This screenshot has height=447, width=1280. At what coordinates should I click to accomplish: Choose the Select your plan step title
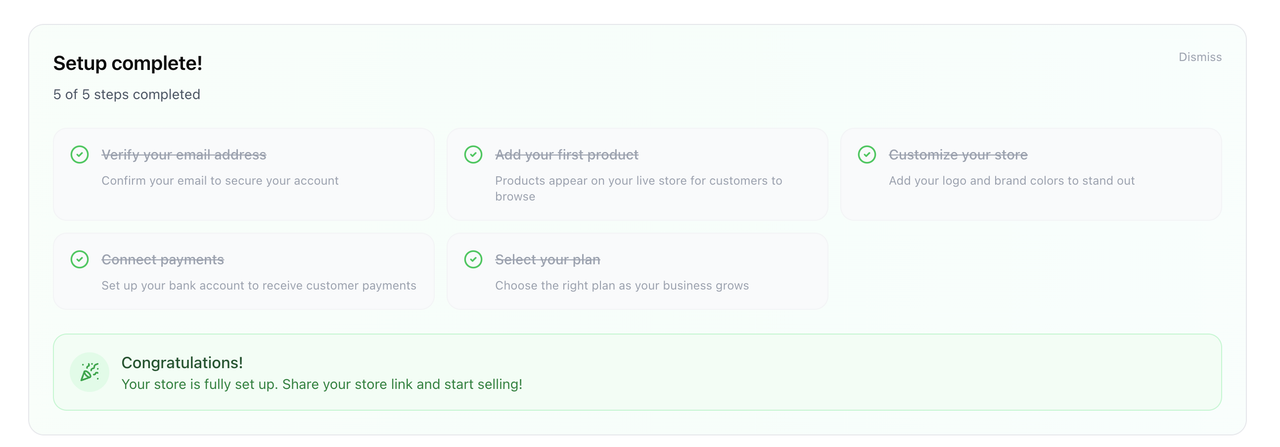point(547,260)
